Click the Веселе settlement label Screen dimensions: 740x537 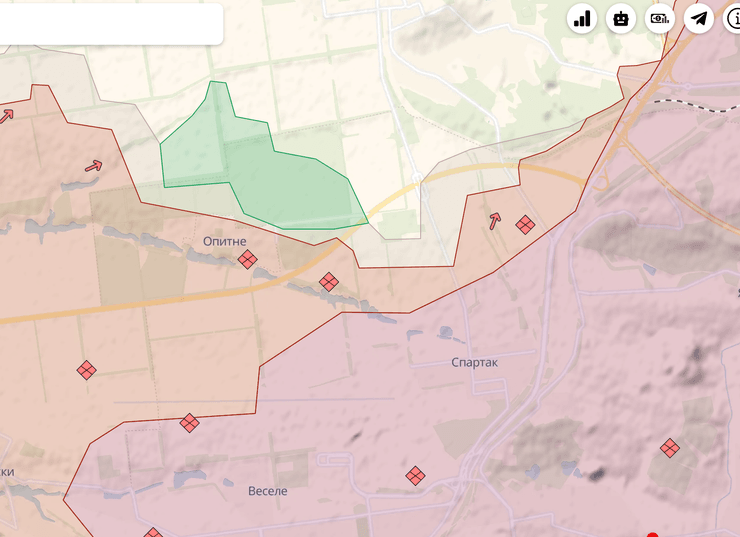[267, 491]
